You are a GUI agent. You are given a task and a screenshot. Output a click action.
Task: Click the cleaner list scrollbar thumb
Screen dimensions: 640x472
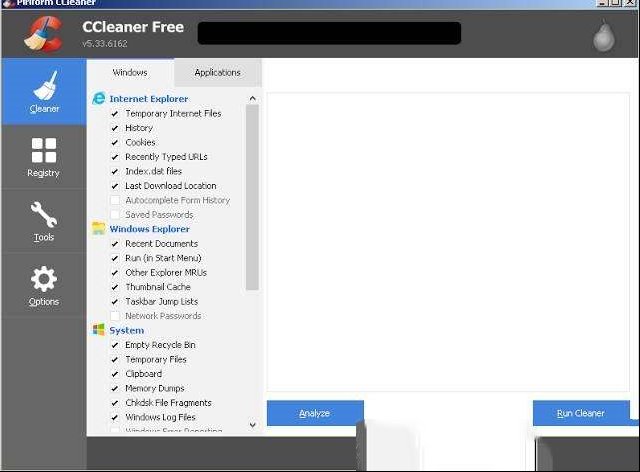click(x=253, y=197)
